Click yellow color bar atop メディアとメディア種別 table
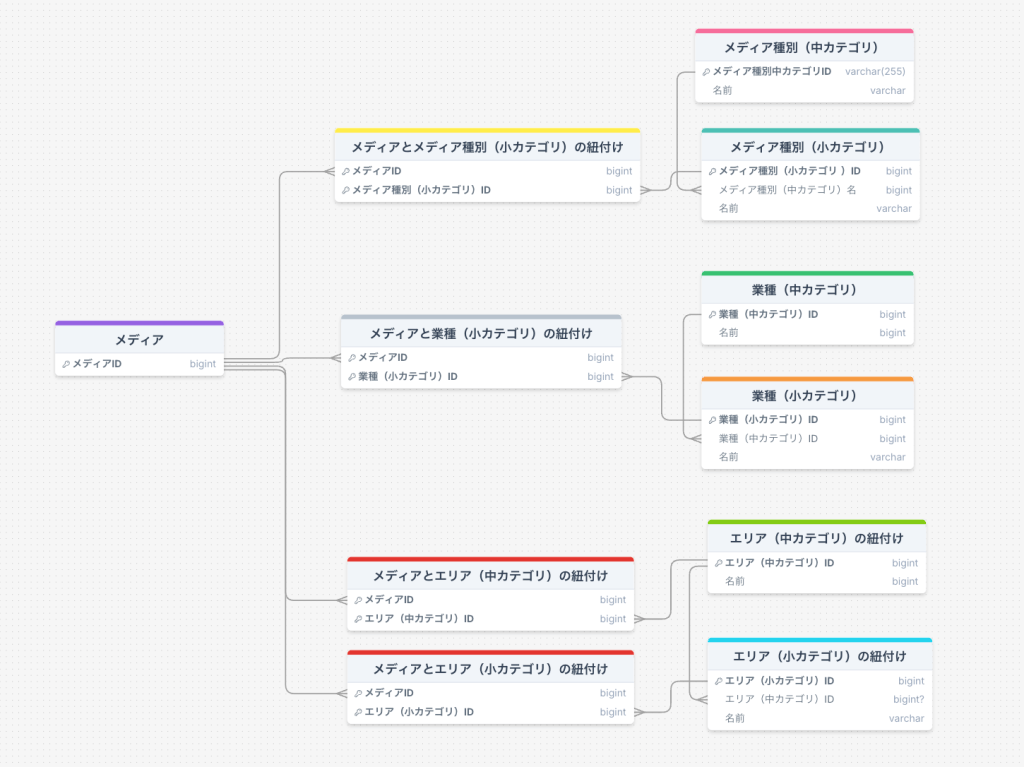Viewport: 1024px width, 767px height. pyautogui.click(x=487, y=131)
